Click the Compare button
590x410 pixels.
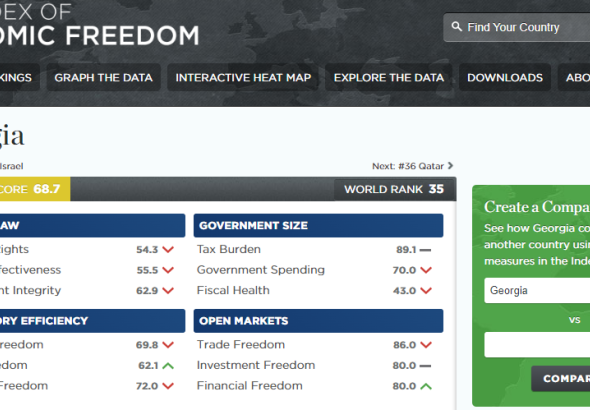click(x=561, y=379)
